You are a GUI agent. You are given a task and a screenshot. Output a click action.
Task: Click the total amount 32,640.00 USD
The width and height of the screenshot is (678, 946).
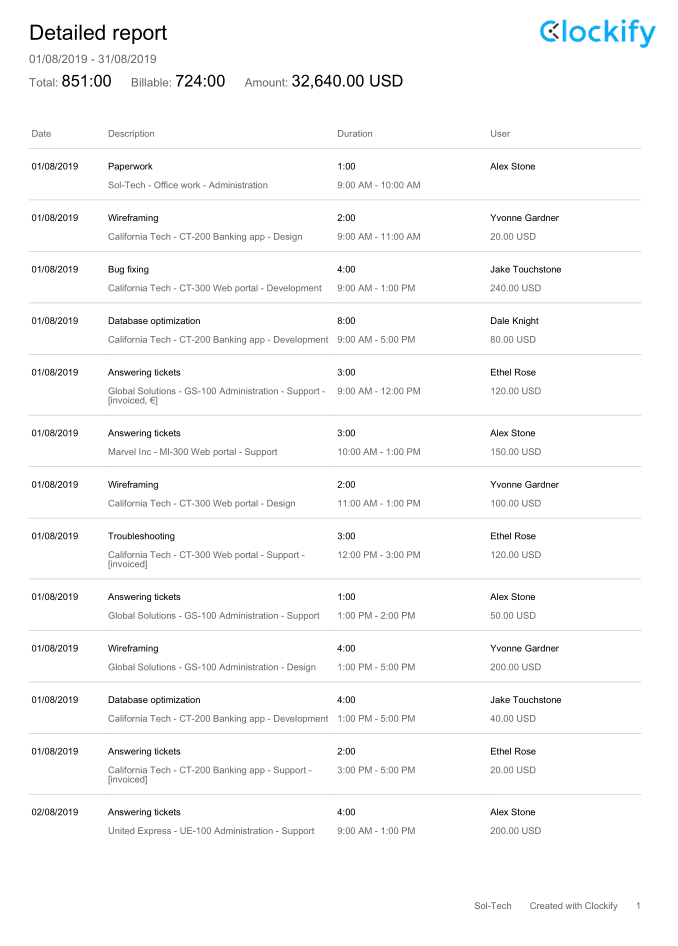tap(347, 81)
